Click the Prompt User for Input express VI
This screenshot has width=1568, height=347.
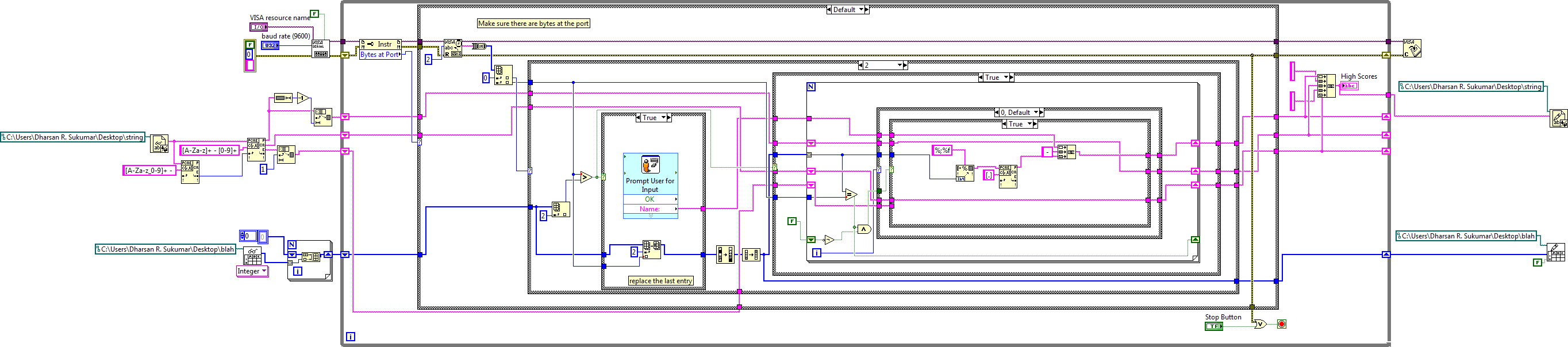650,185
